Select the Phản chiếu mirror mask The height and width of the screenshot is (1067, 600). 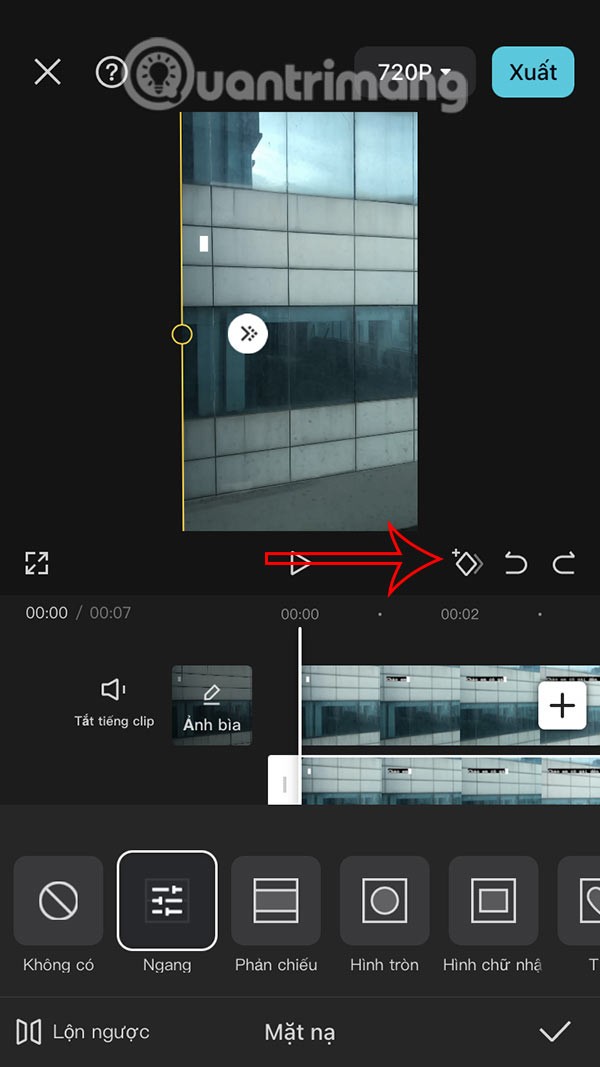click(276, 901)
